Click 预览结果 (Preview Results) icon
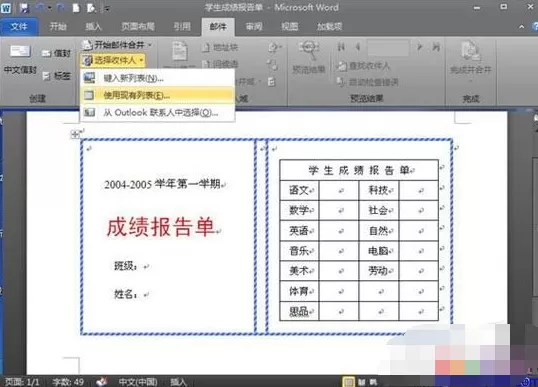538x387 pixels. point(308,58)
